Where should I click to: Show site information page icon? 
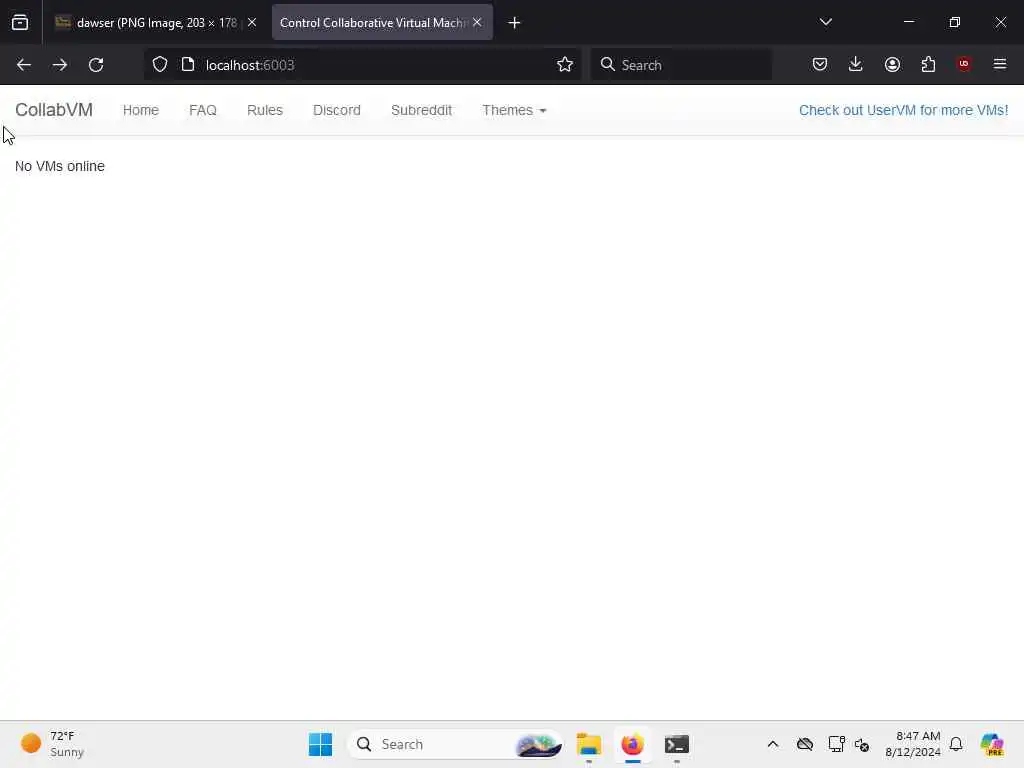click(188, 65)
